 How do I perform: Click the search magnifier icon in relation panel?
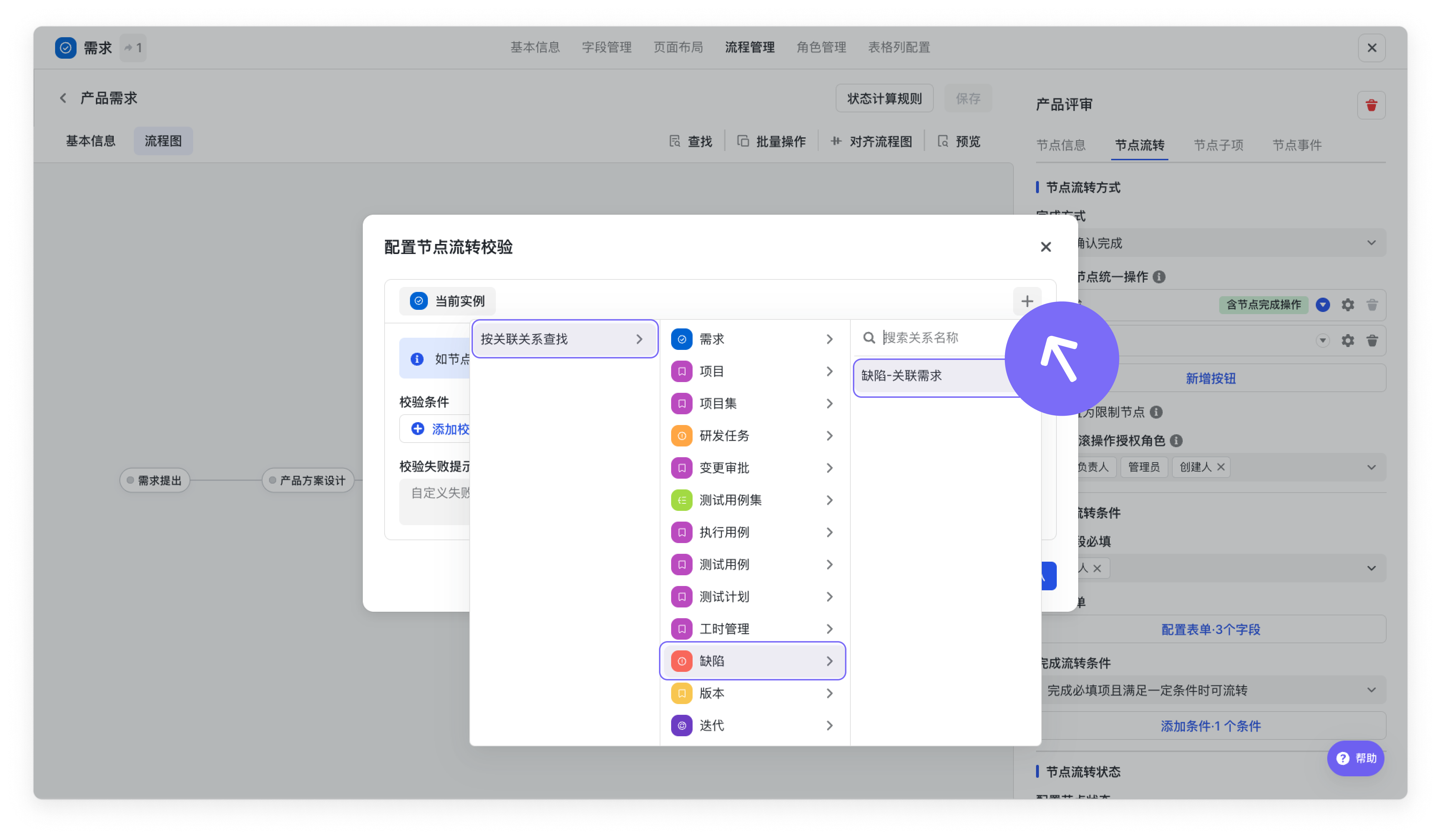click(869, 338)
